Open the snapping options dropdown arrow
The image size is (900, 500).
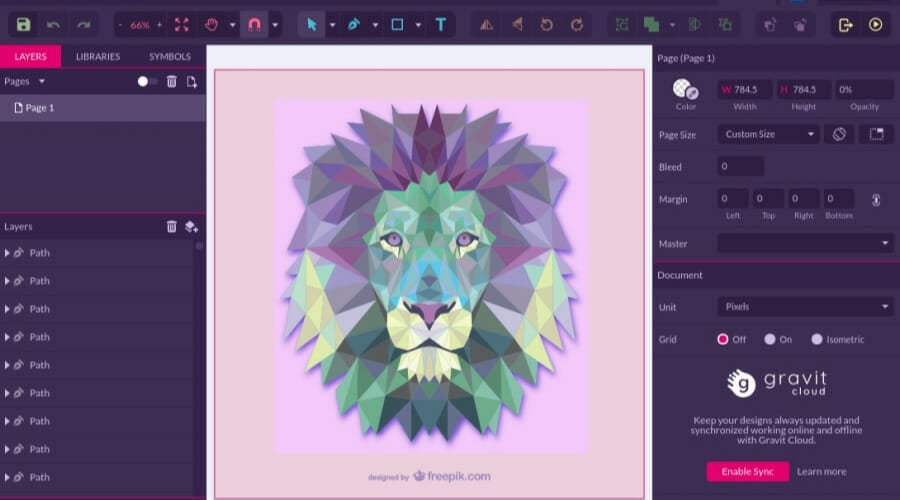click(275, 25)
